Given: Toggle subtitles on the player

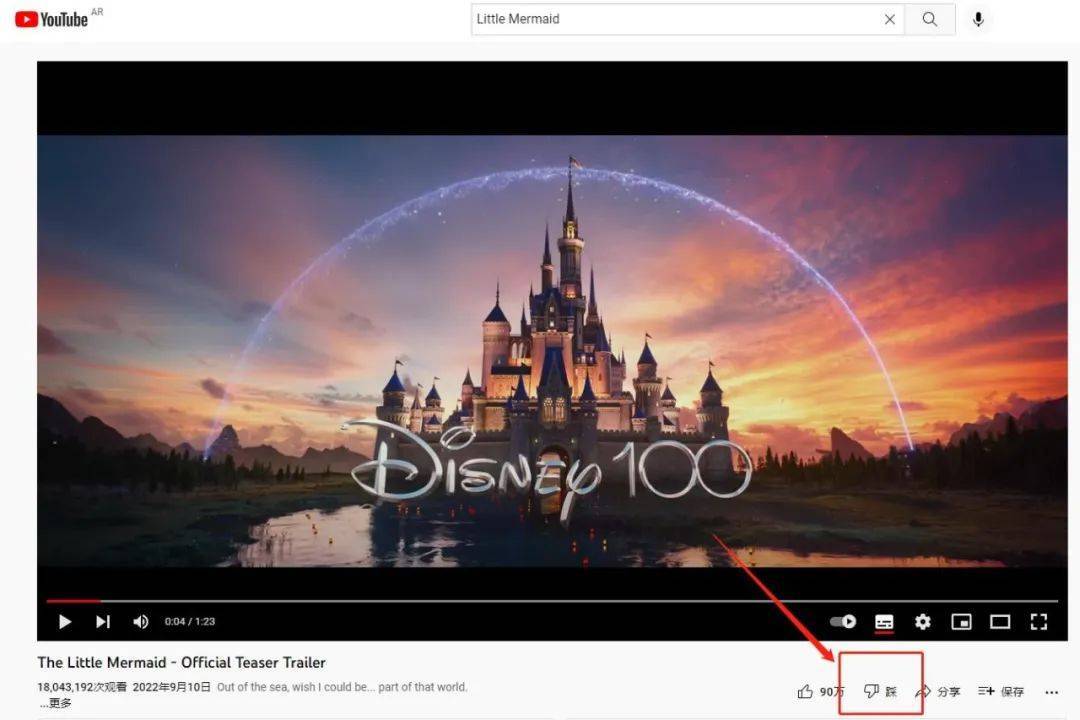Looking at the screenshot, I should click(884, 622).
